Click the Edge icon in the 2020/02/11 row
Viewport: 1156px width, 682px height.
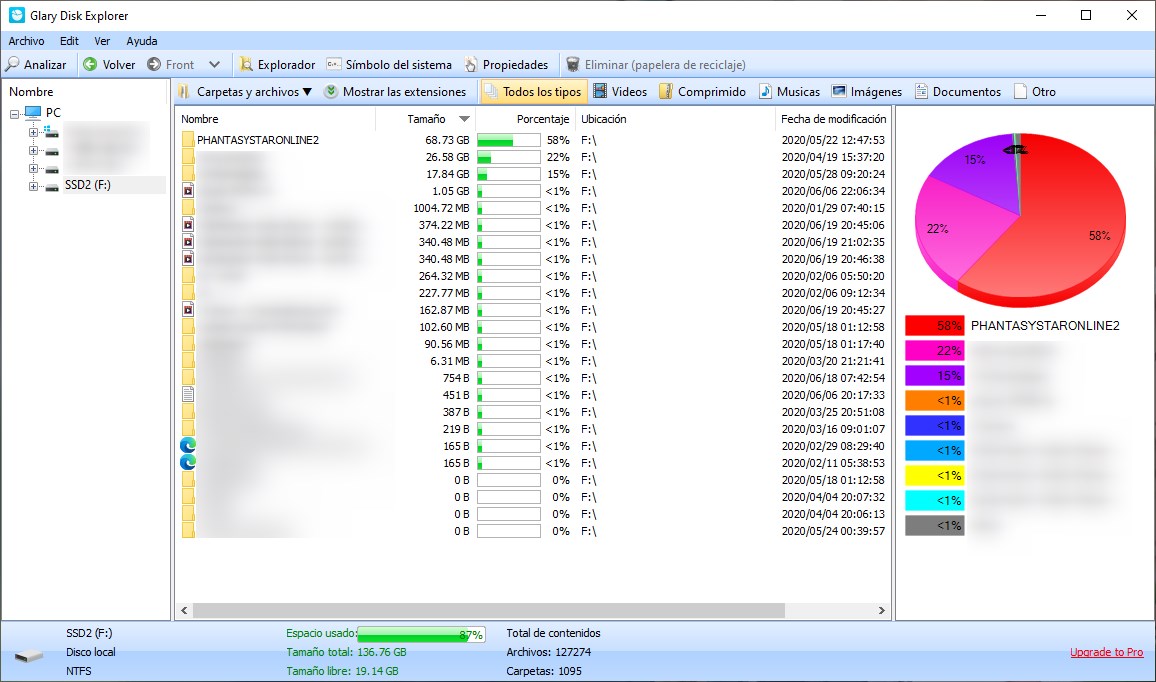[x=188, y=462]
